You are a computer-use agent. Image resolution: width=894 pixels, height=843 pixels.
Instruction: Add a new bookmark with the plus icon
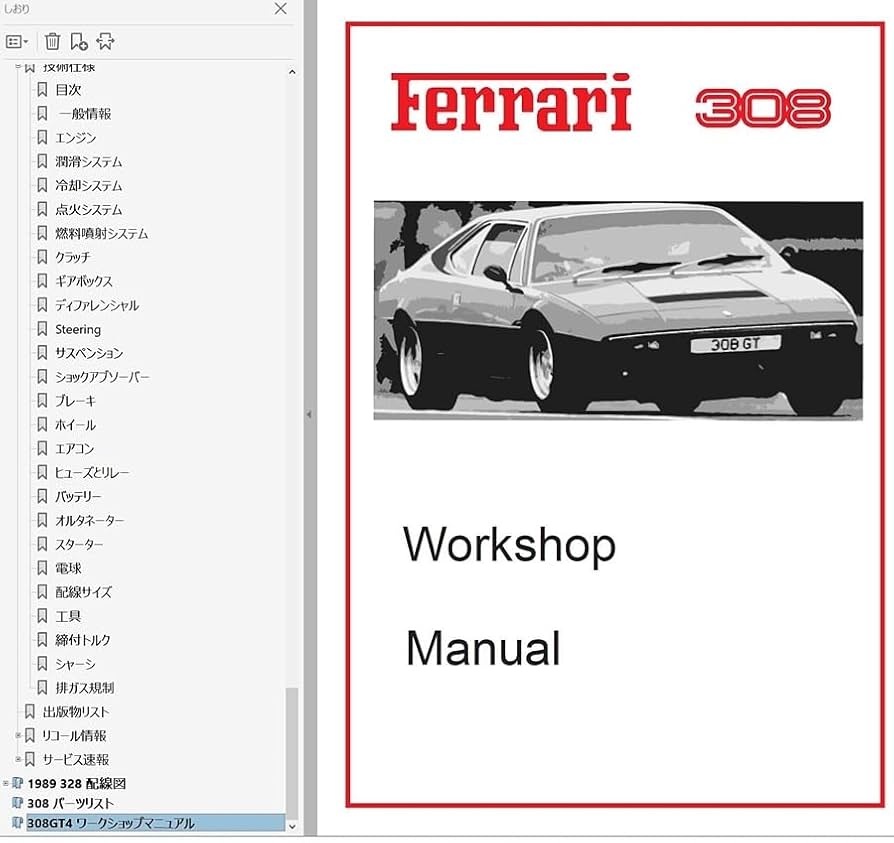coord(79,41)
